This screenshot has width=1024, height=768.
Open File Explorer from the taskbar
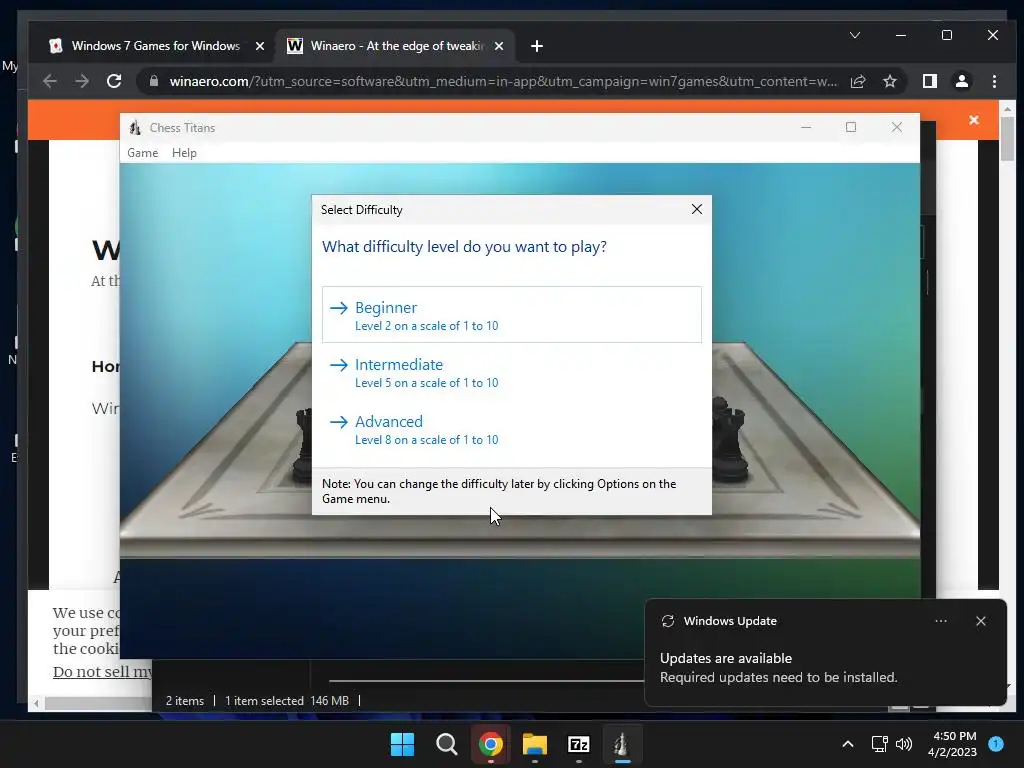coord(535,744)
